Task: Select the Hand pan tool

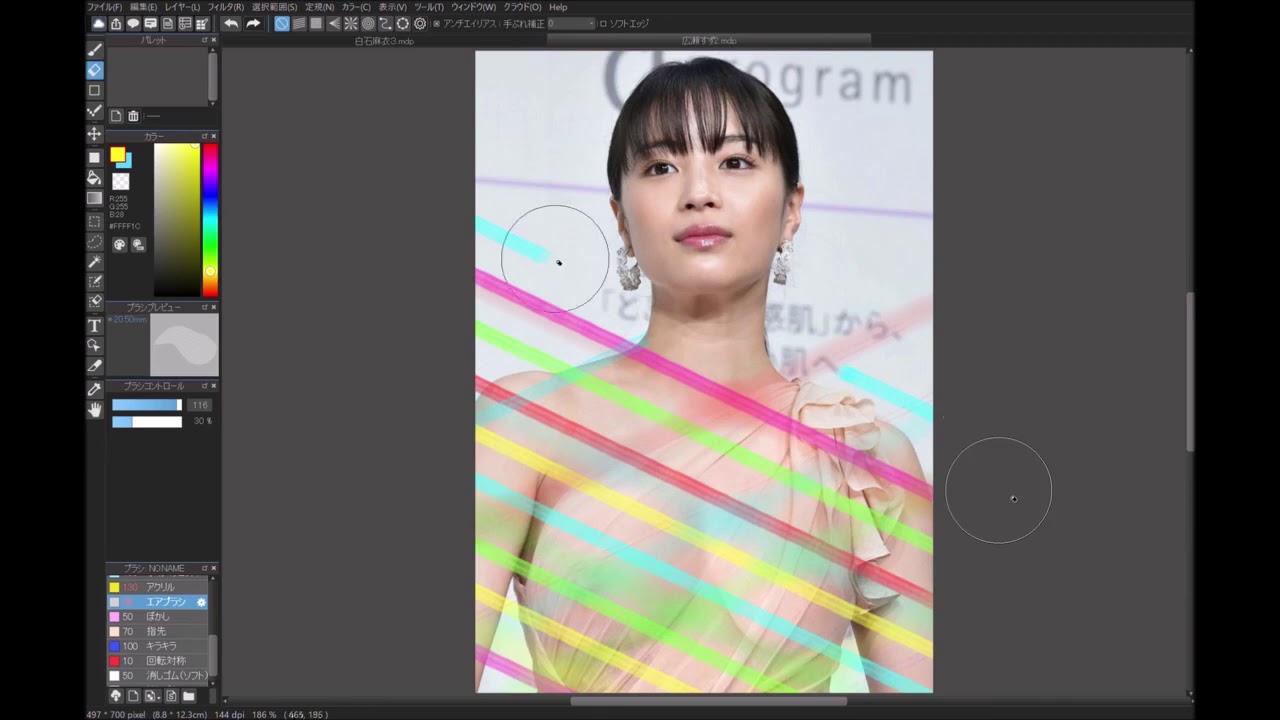Action: pyautogui.click(x=95, y=410)
